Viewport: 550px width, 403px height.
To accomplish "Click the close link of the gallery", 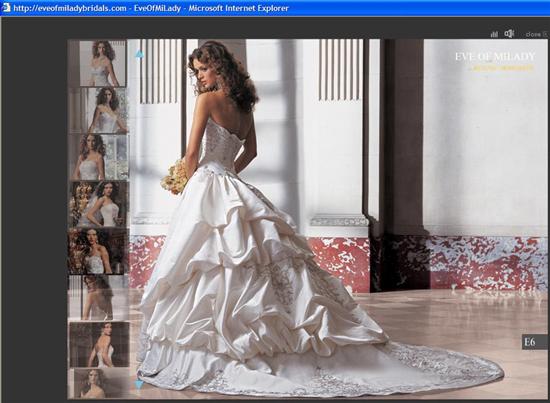I will tap(536, 34).
